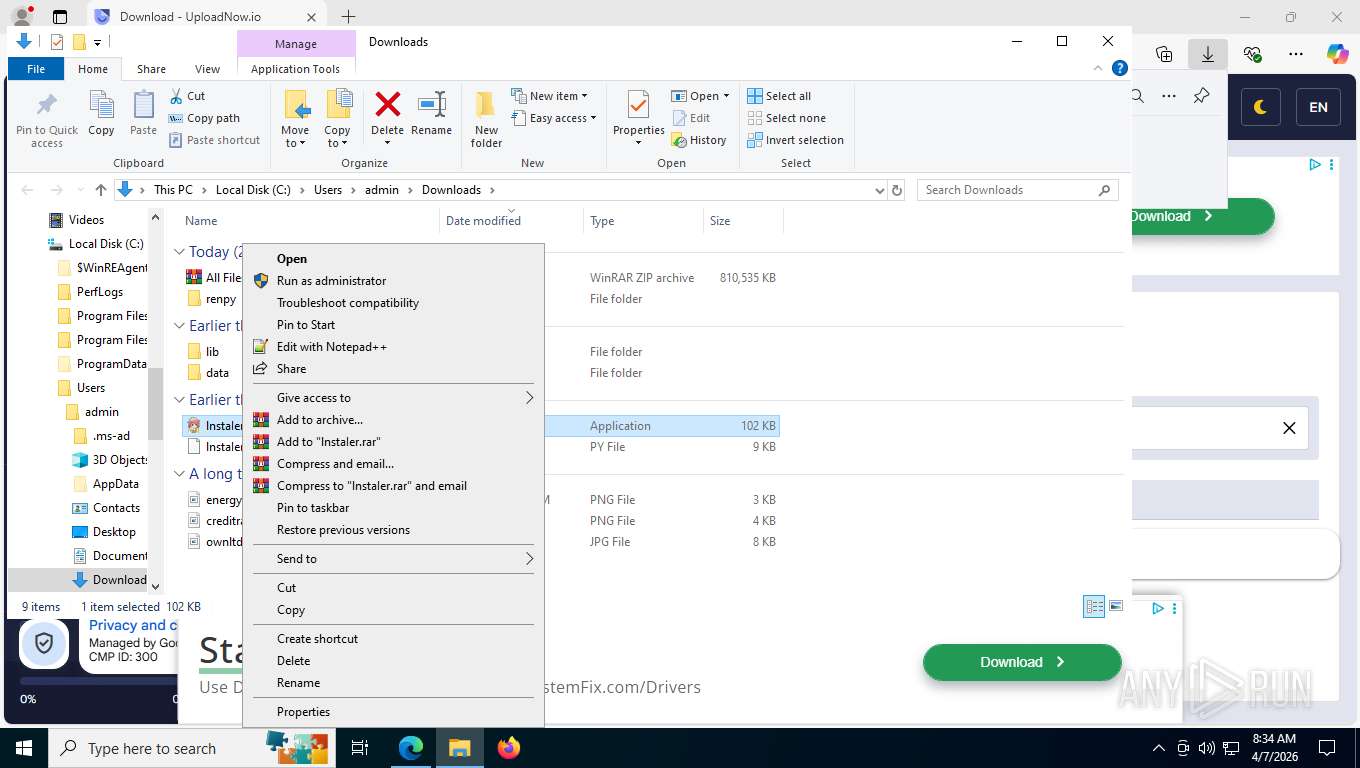Choose Troubleshoot compatibility
The height and width of the screenshot is (768, 1360).
click(393, 303)
